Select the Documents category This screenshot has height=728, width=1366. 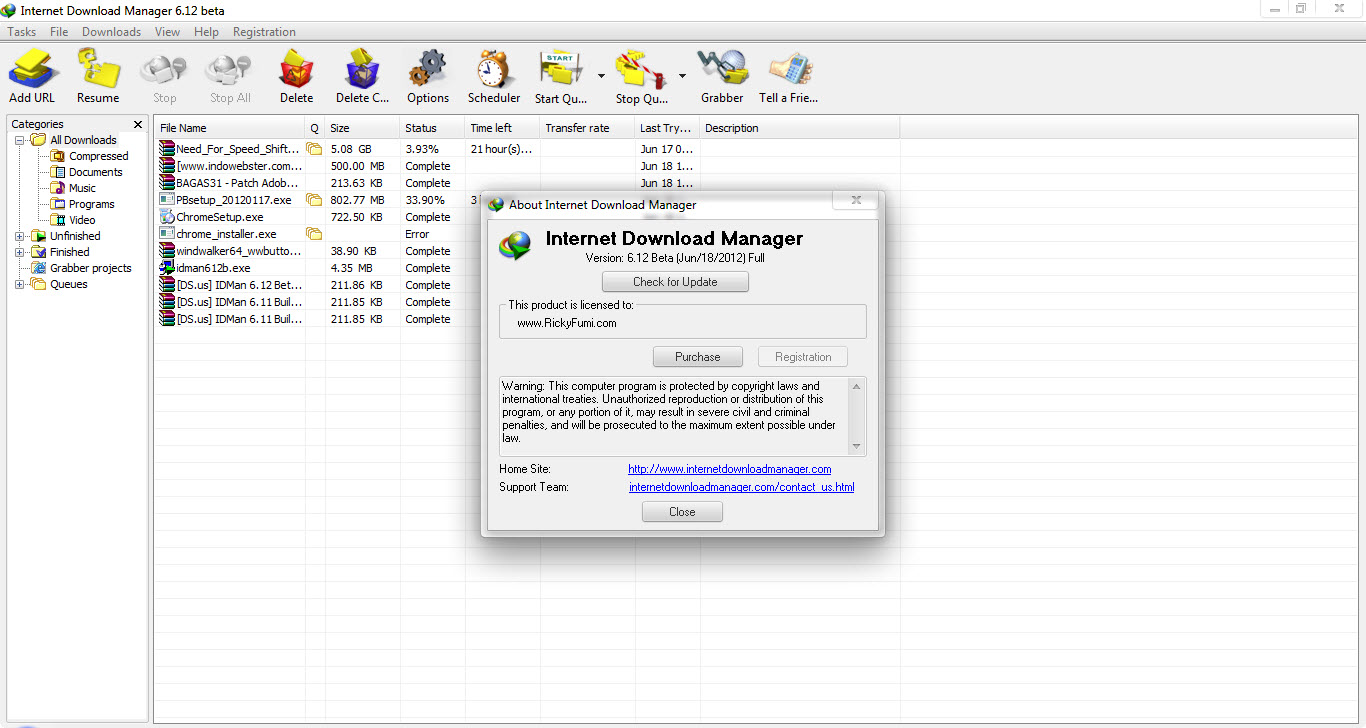click(95, 172)
